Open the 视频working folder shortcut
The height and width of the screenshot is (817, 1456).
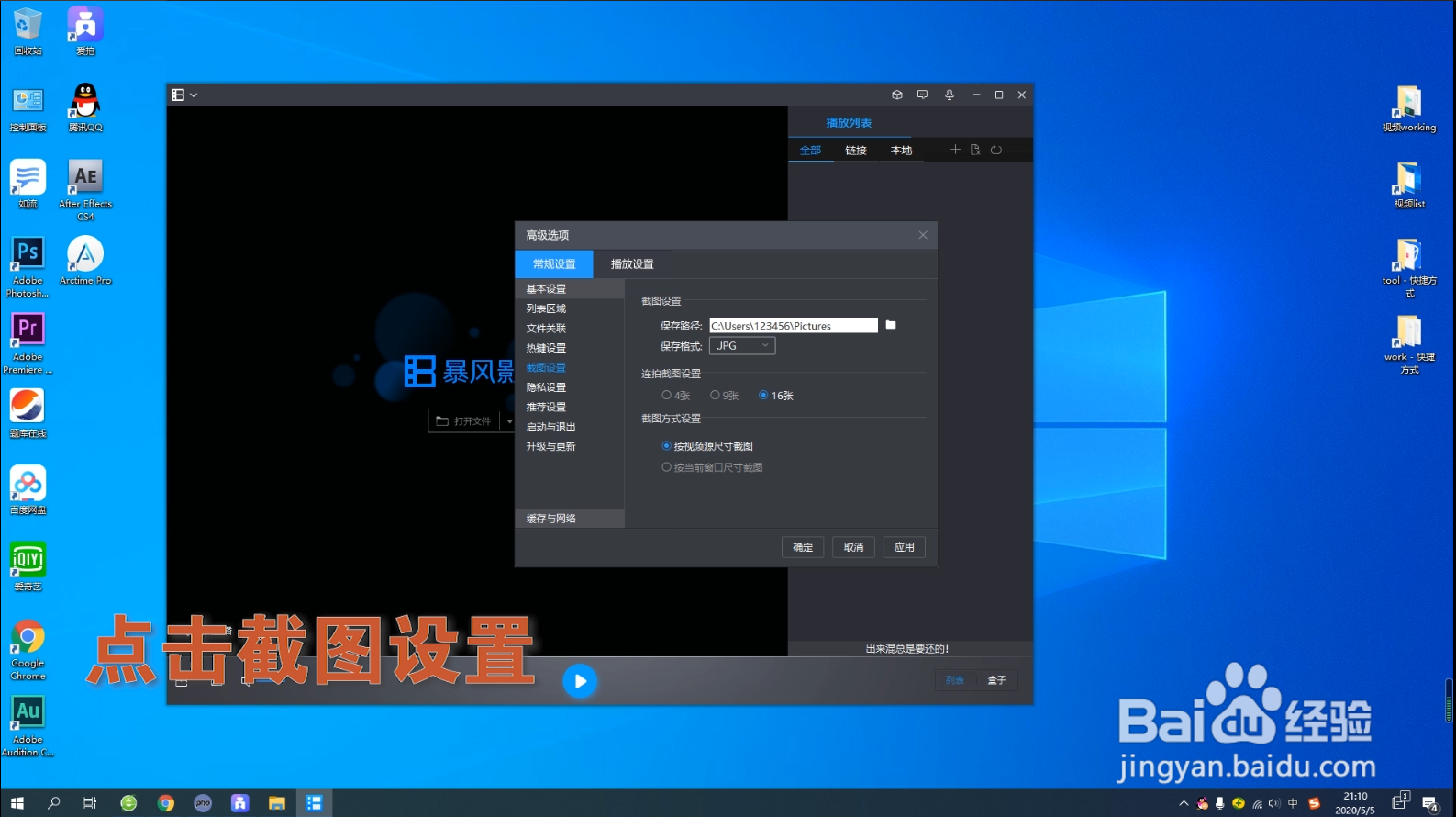(x=1409, y=108)
